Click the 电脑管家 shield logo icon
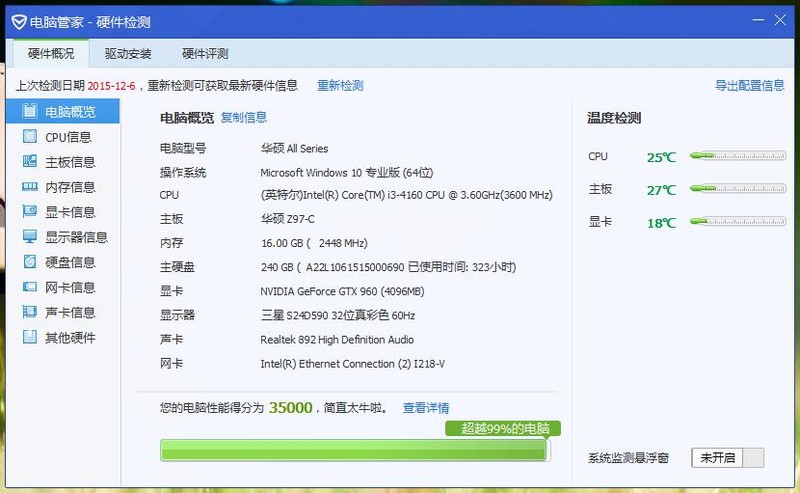The height and width of the screenshot is (493, 800). 19,22
